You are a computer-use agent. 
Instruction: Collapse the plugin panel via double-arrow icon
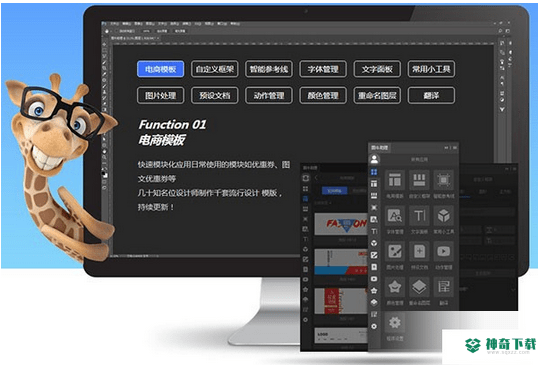446,148
